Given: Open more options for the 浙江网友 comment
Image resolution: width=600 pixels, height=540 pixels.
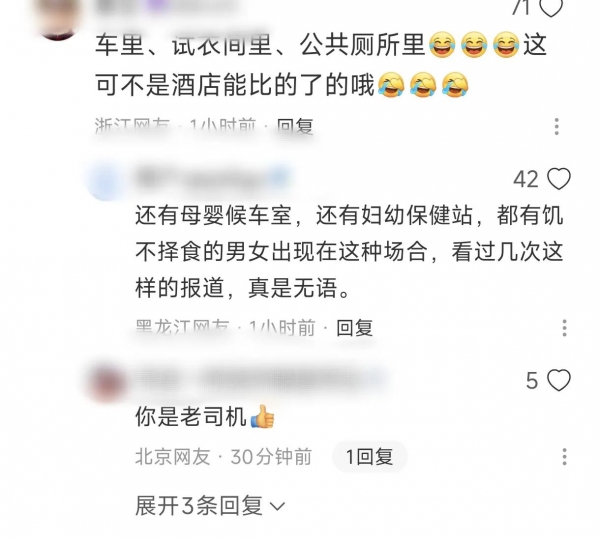Looking at the screenshot, I should (557, 126).
